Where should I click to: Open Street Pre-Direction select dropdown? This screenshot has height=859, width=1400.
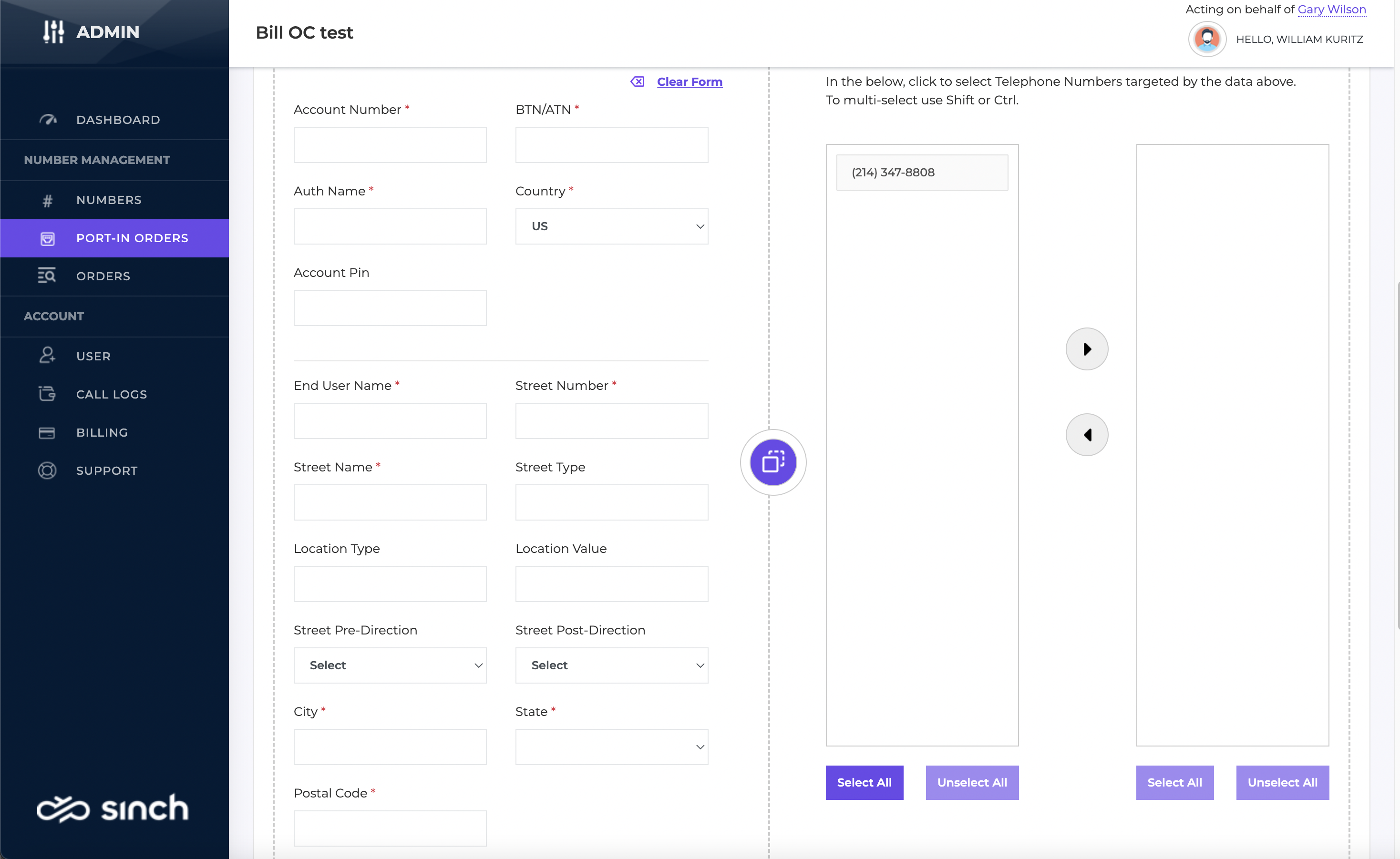390,665
